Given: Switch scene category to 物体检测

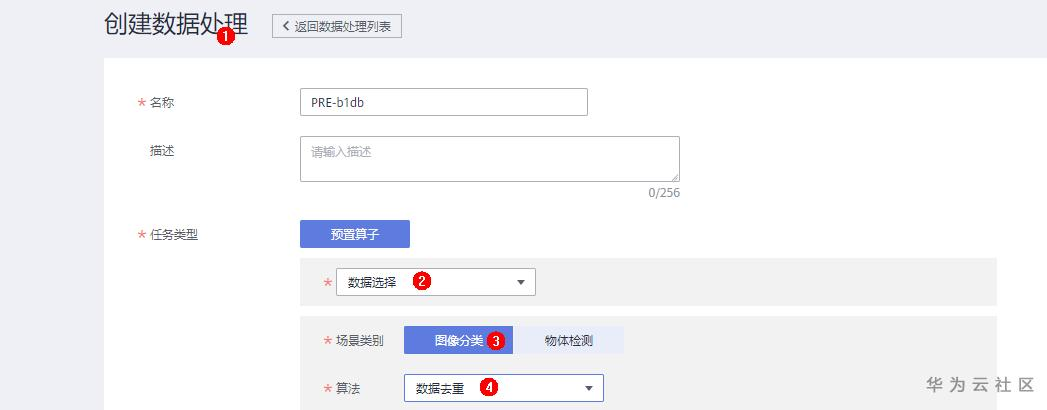Looking at the screenshot, I should [x=568, y=340].
